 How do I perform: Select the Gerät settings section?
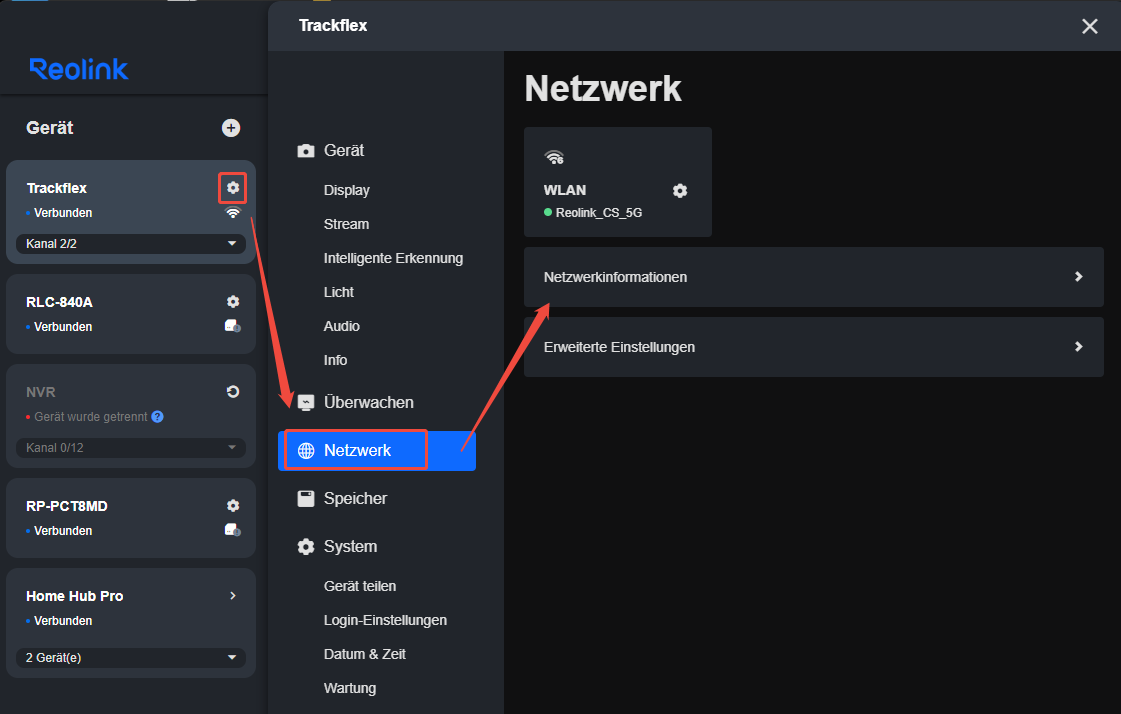(344, 151)
